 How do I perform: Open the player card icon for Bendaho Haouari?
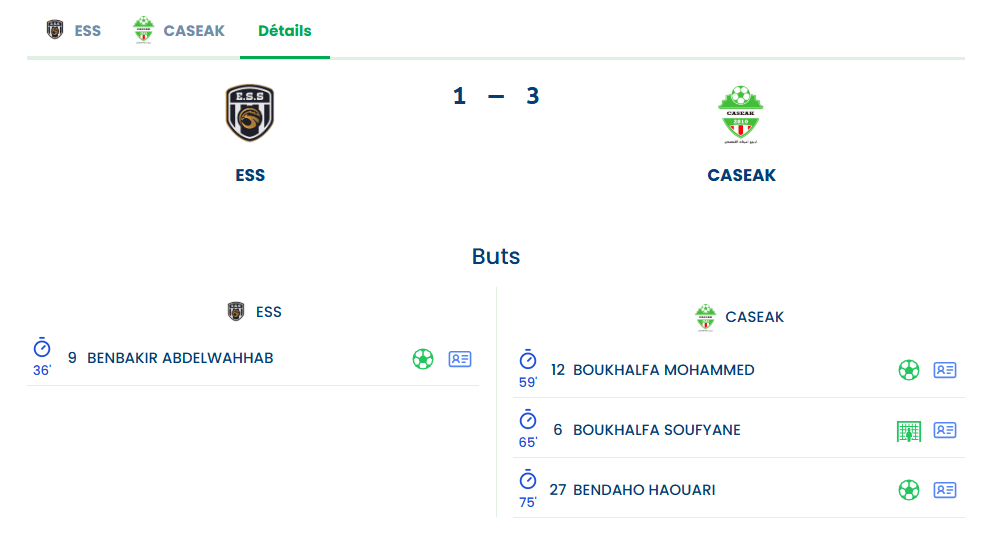coord(945,490)
